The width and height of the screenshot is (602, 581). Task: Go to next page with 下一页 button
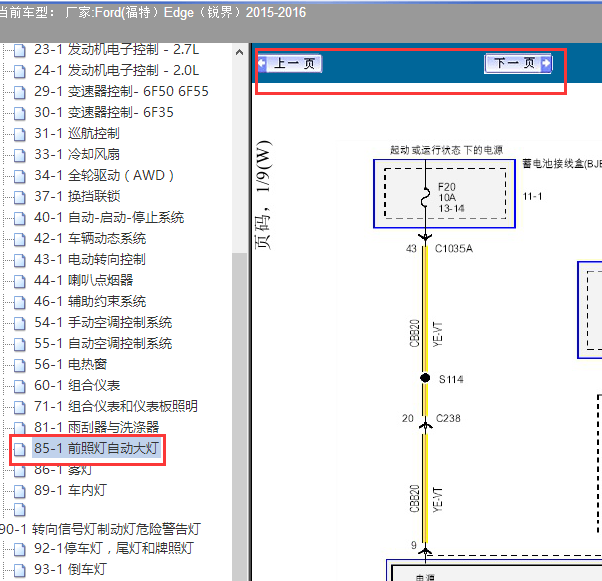[x=518, y=63]
